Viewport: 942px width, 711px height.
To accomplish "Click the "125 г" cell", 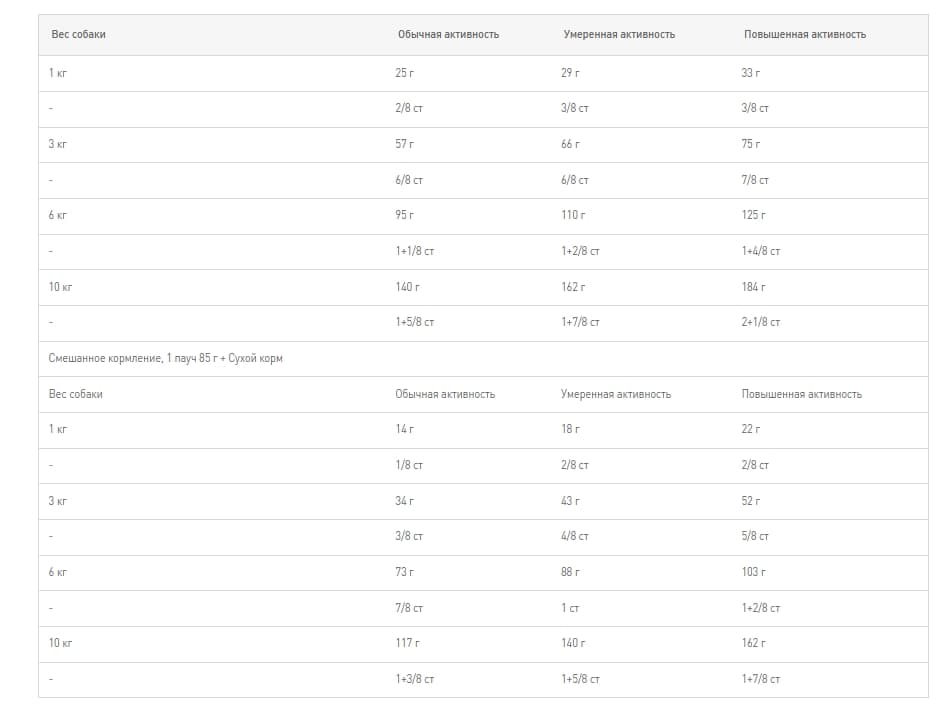I will pyautogui.click(x=754, y=215).
